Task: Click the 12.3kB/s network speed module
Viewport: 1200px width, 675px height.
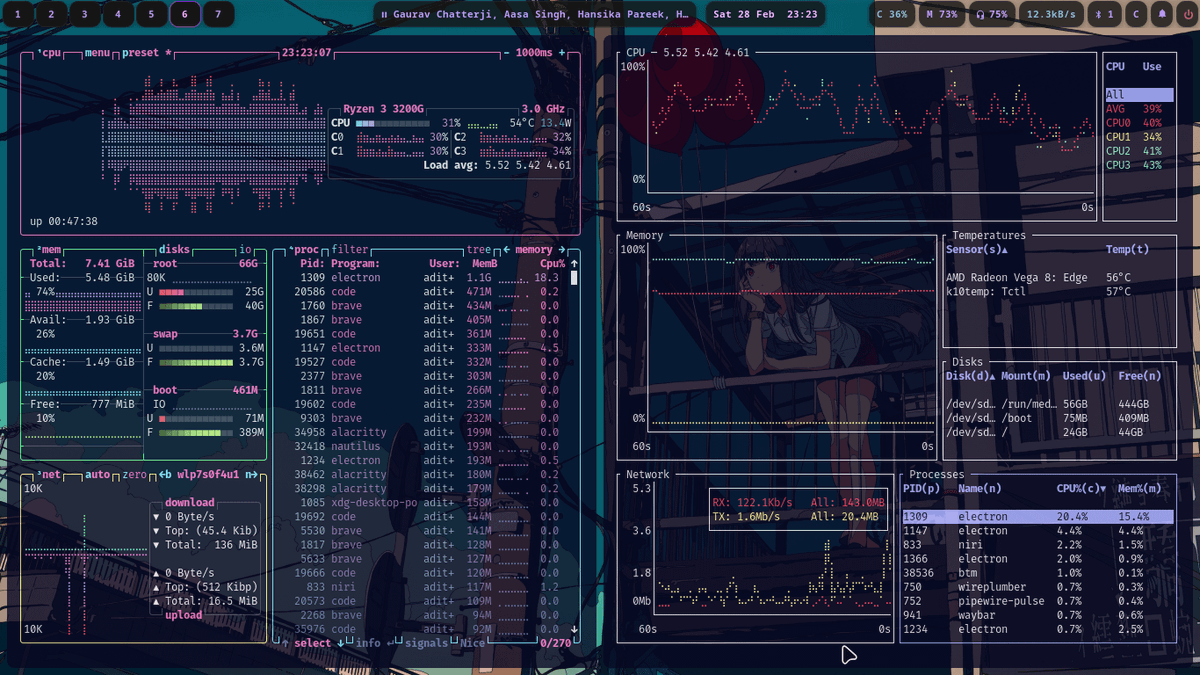Action: coord(1051,14)
